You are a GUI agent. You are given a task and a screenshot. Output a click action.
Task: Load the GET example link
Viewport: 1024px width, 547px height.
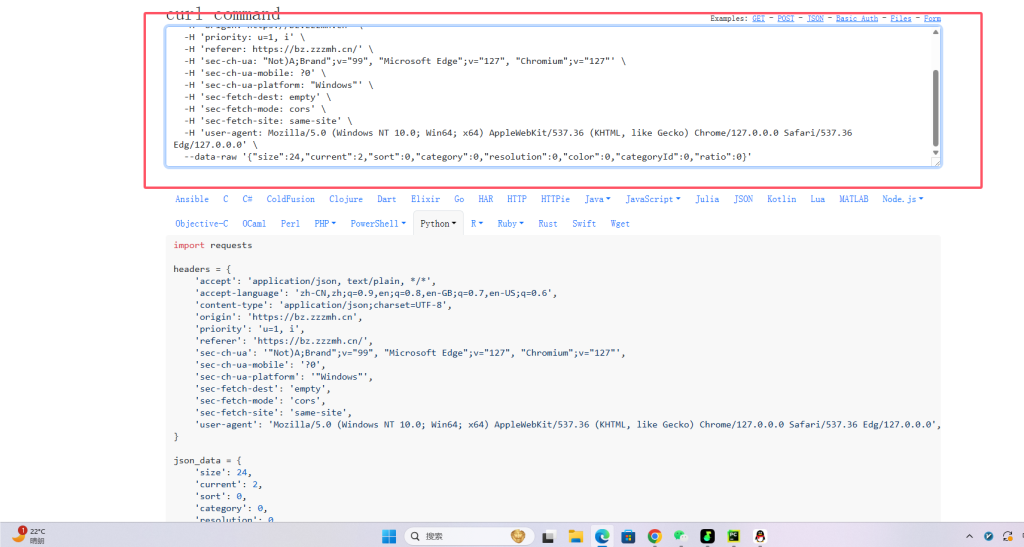(x=758, y=18)
